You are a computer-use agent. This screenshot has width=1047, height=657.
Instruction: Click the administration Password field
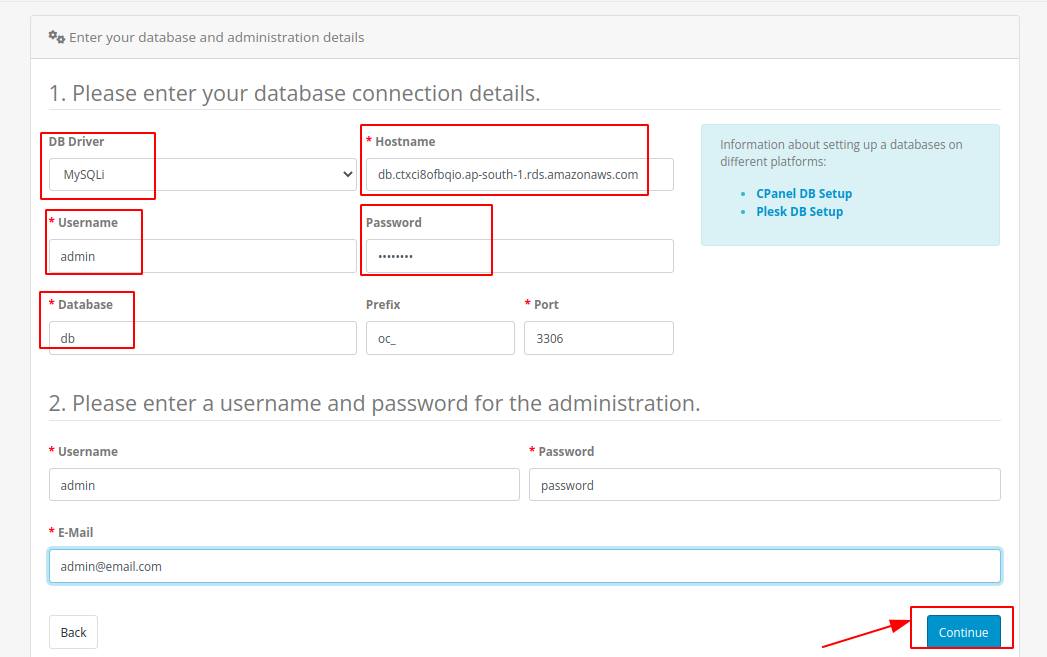coord(764,484)
